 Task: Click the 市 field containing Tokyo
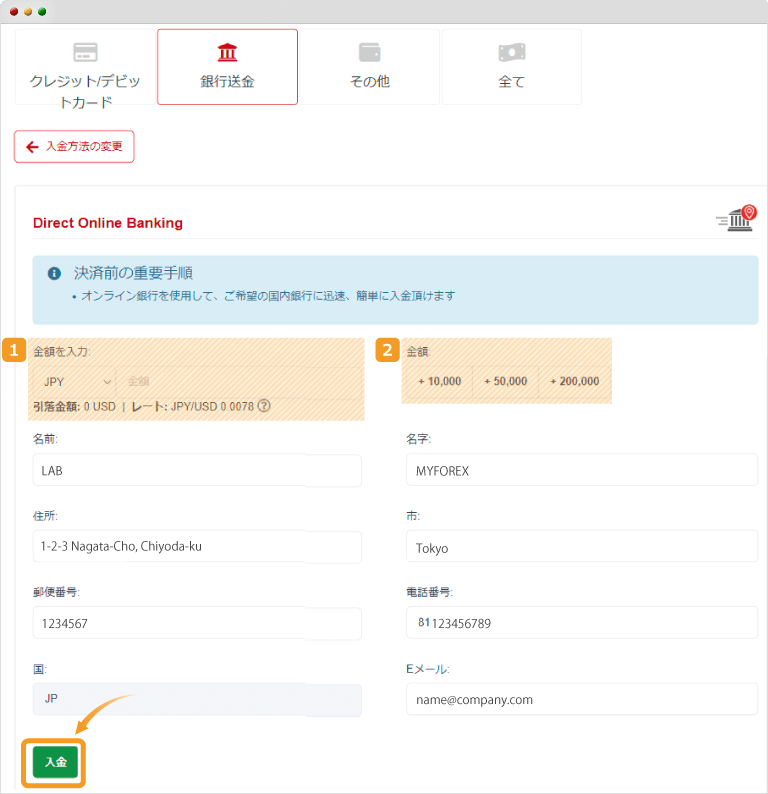[x=582, y=547]
